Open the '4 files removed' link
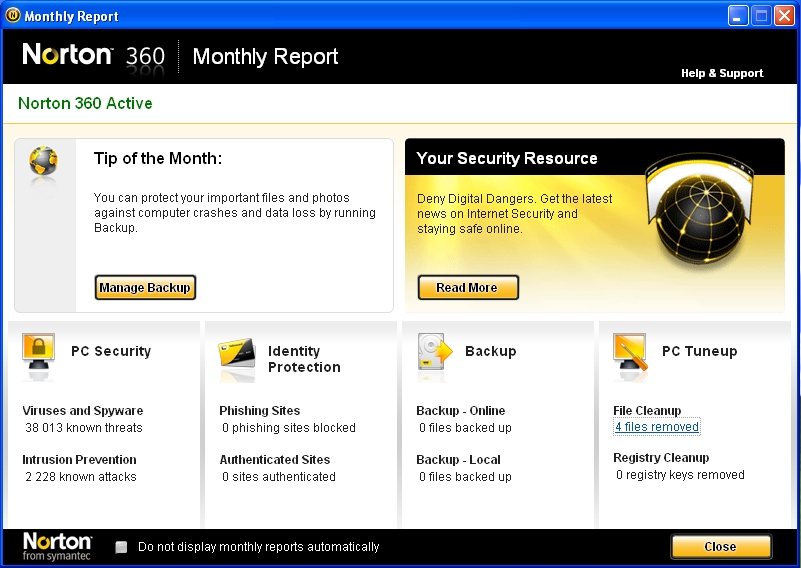 pyautogui.click(x=656, y=427)
